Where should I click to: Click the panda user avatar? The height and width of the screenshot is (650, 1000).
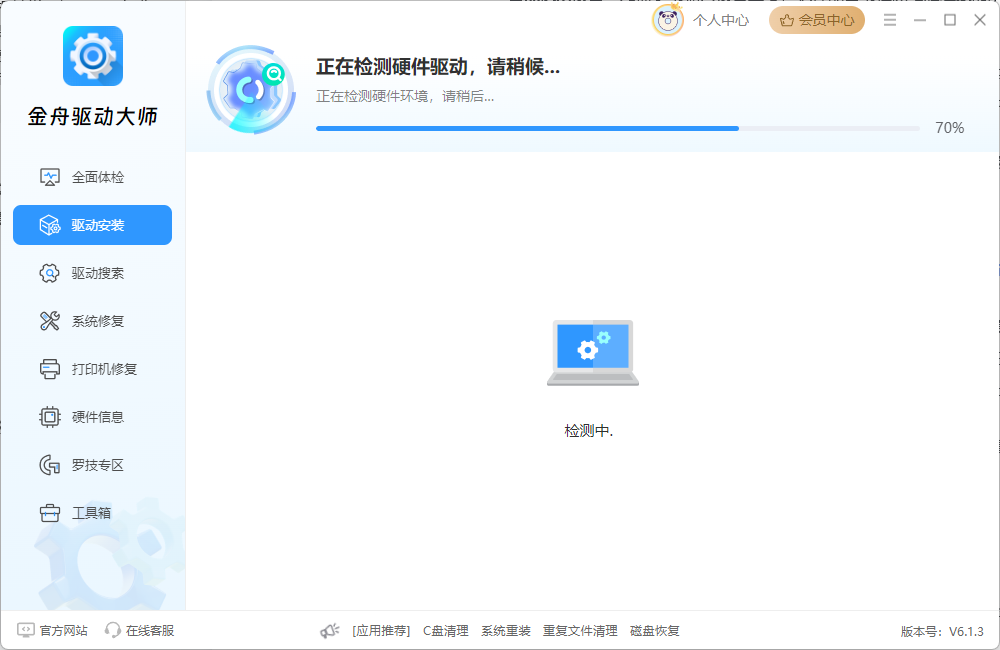[668, 20]
